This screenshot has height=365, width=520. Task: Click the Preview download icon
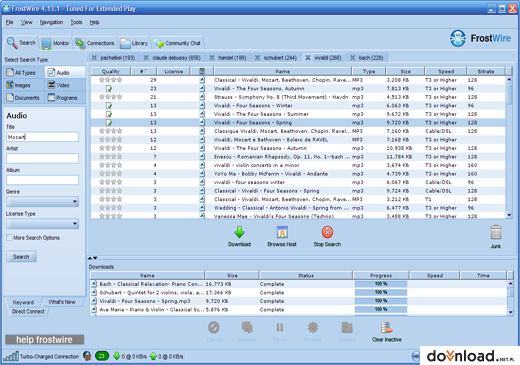[x=313, y=327]
